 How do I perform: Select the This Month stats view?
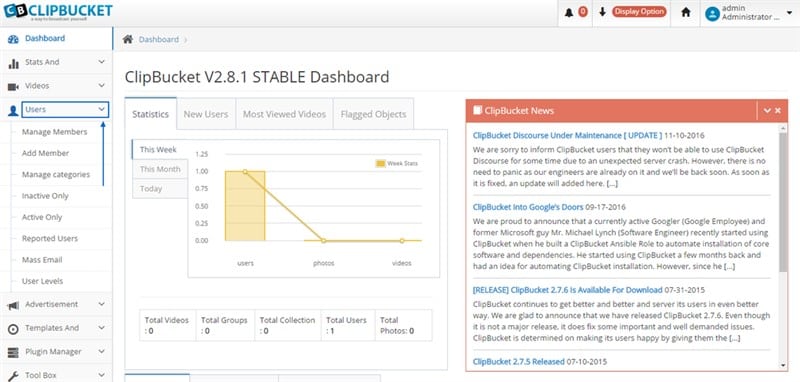point(160,169)
